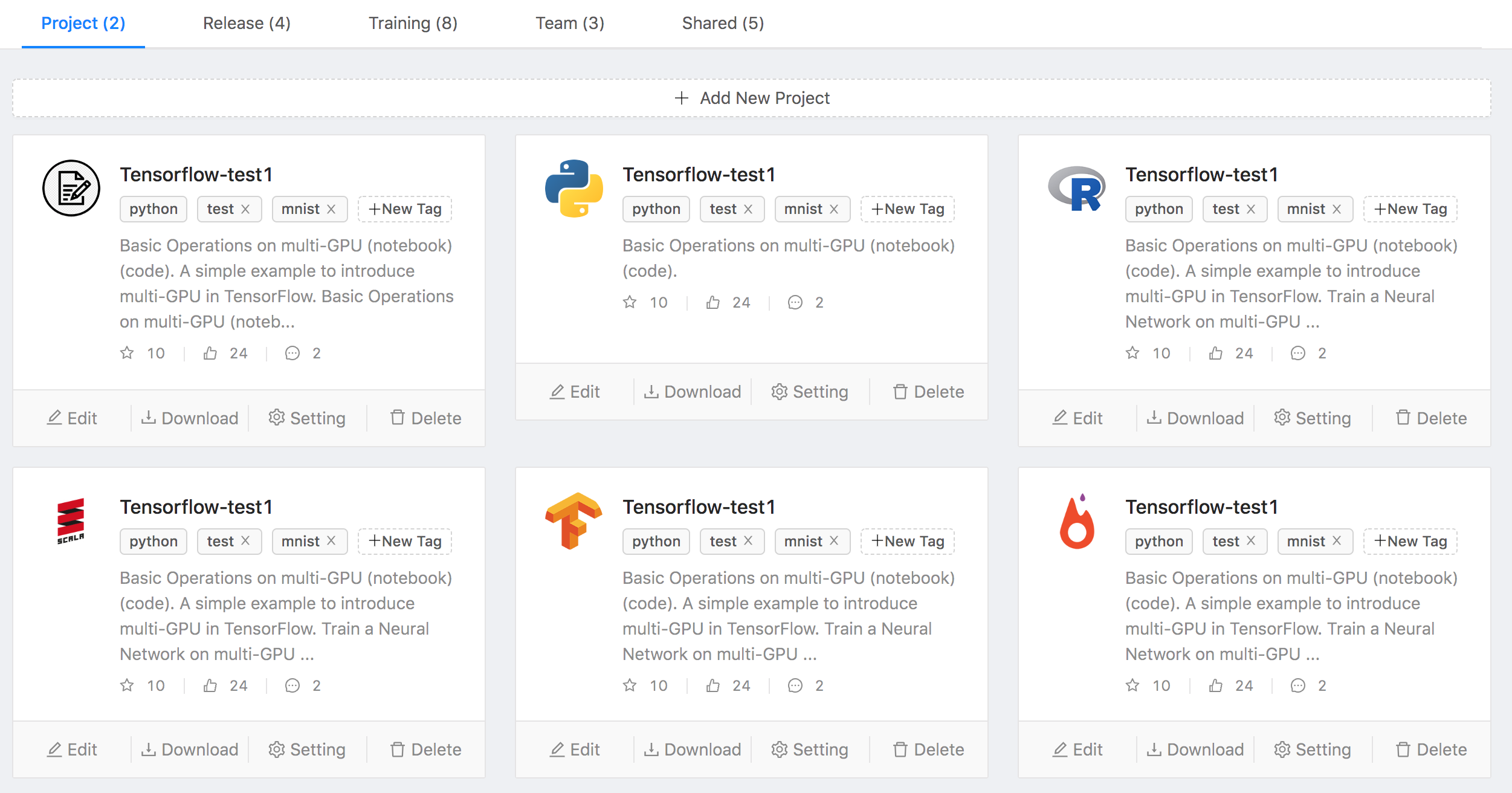
Task: Click the notebook pencil project icon
Action: click(x=71, y=188)
